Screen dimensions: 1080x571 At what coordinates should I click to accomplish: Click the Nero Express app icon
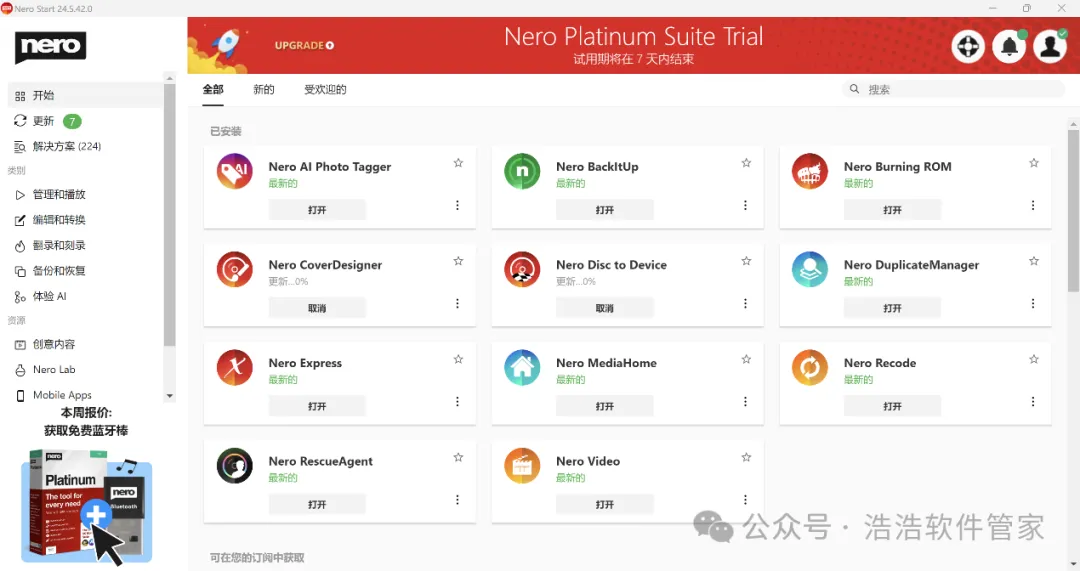235,368
